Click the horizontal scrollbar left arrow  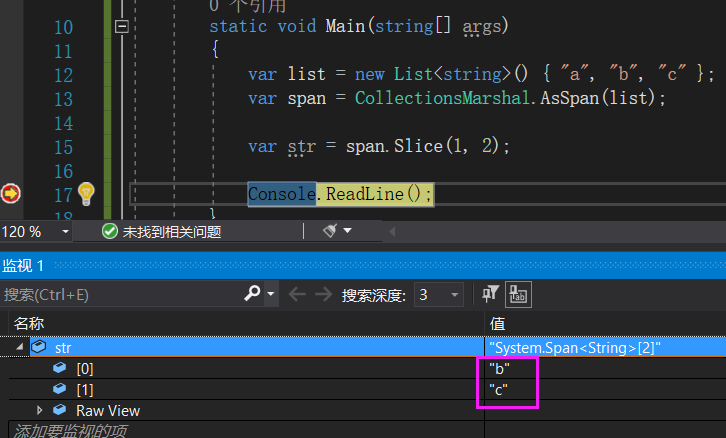click(x=392, y=231)
